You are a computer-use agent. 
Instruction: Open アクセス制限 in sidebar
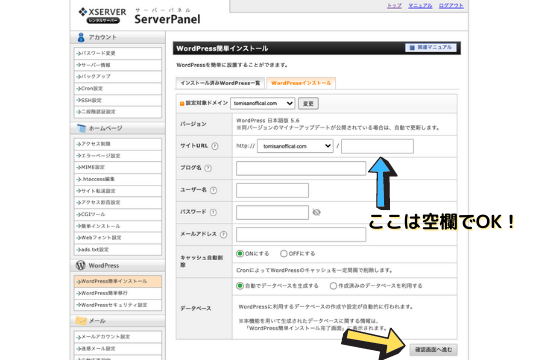118,144
